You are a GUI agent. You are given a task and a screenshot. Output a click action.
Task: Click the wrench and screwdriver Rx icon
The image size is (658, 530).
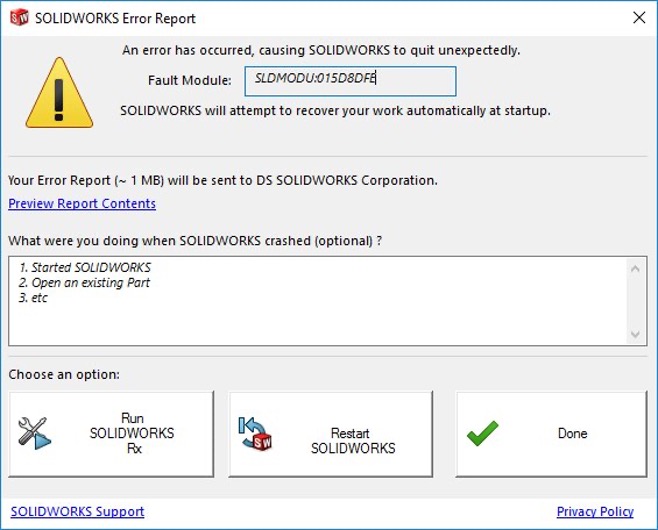pyautogui.click(x=34, y=433)
